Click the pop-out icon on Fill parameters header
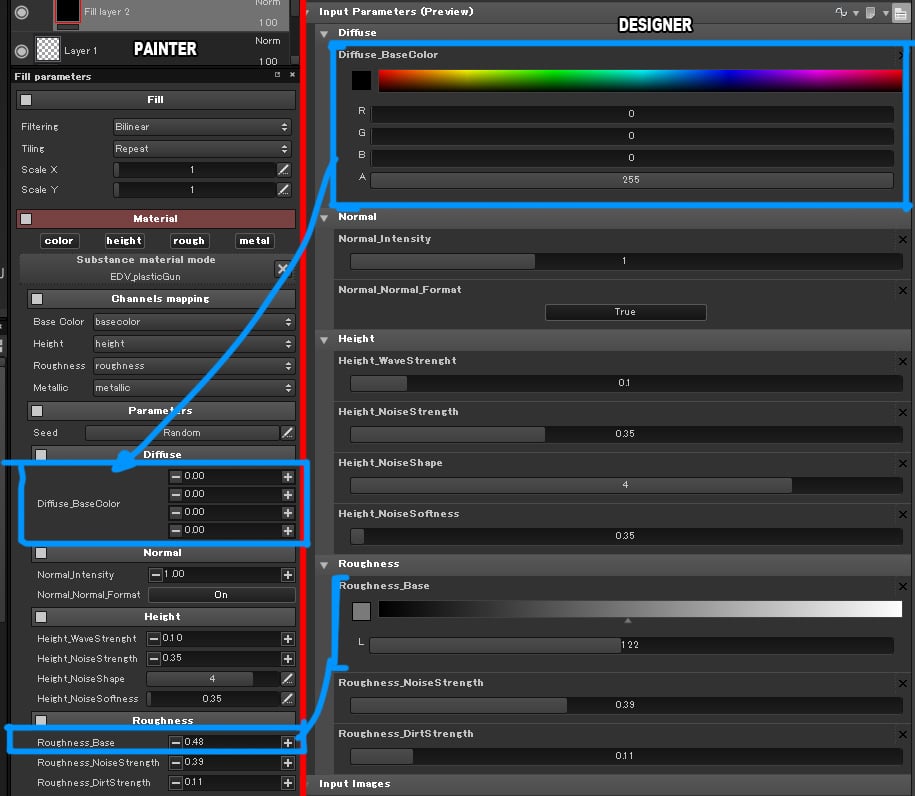 (277, 75)
